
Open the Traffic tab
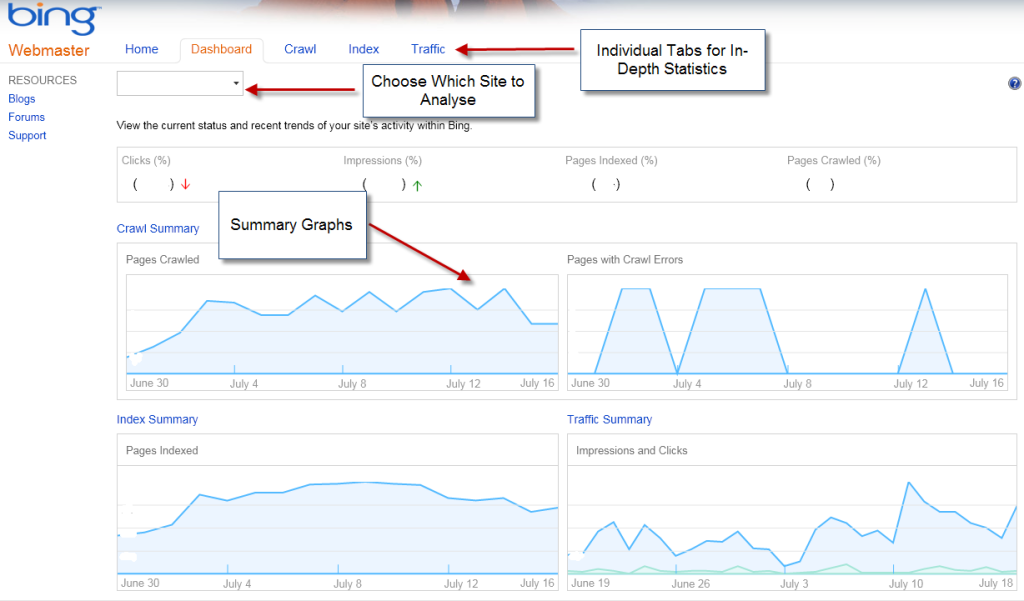(428, 49)
